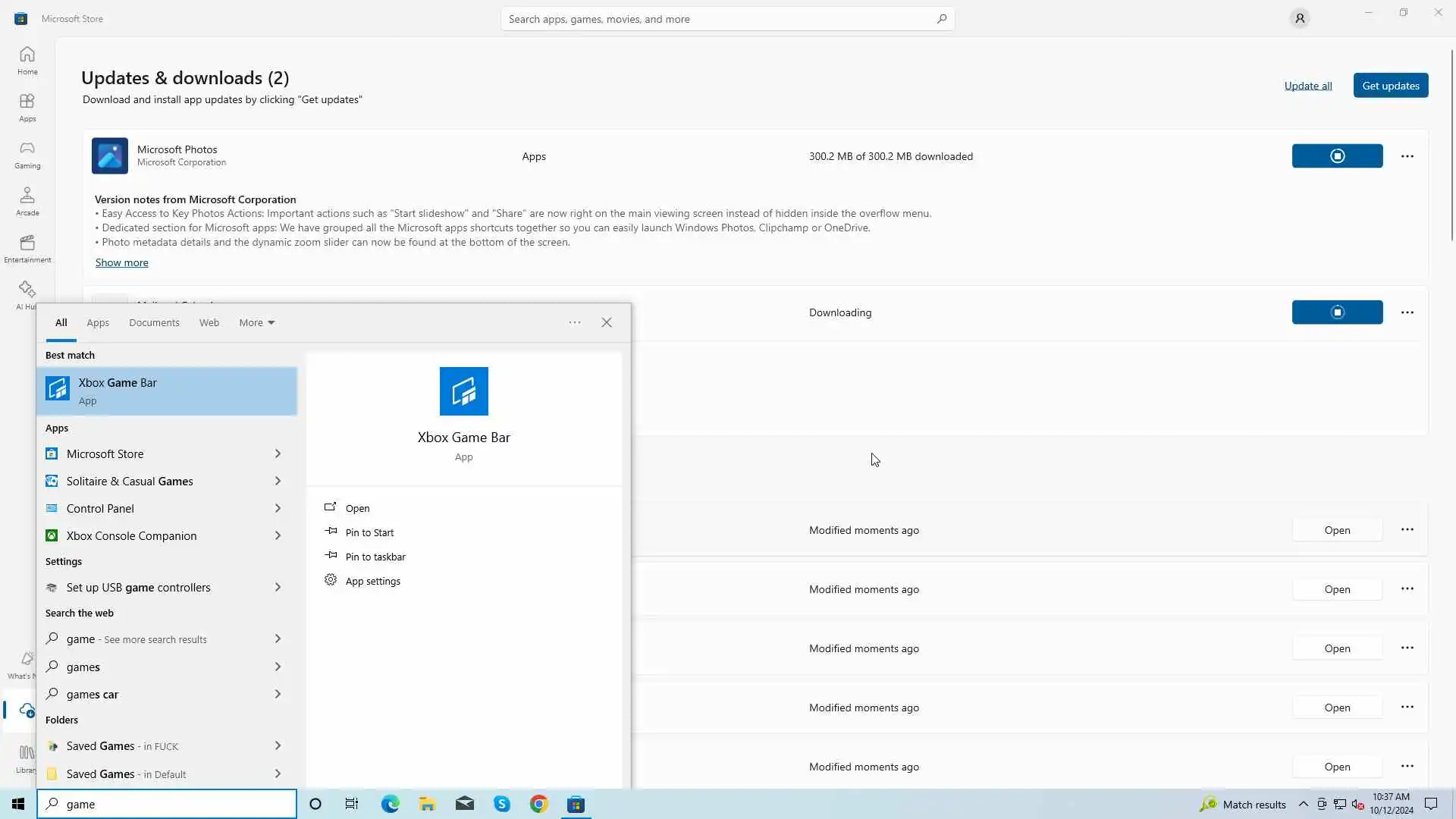Expand Solitaire & Casual Games result arrow

point(278,481)
